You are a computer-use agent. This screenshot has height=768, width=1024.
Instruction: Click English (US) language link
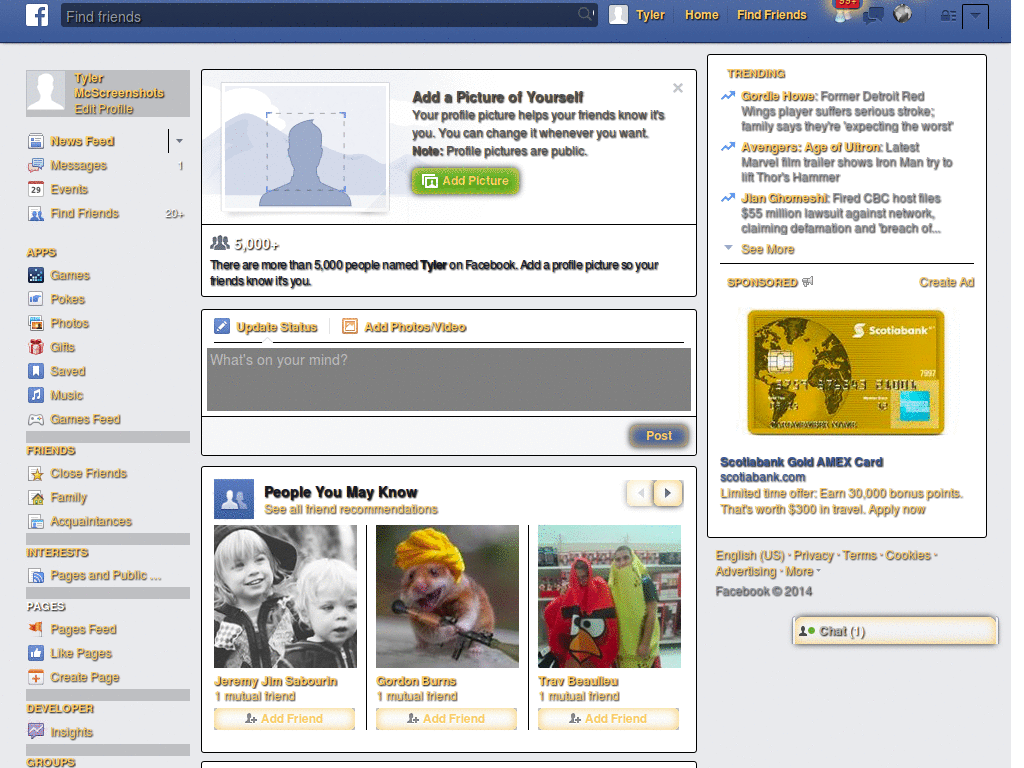[750, 555]
